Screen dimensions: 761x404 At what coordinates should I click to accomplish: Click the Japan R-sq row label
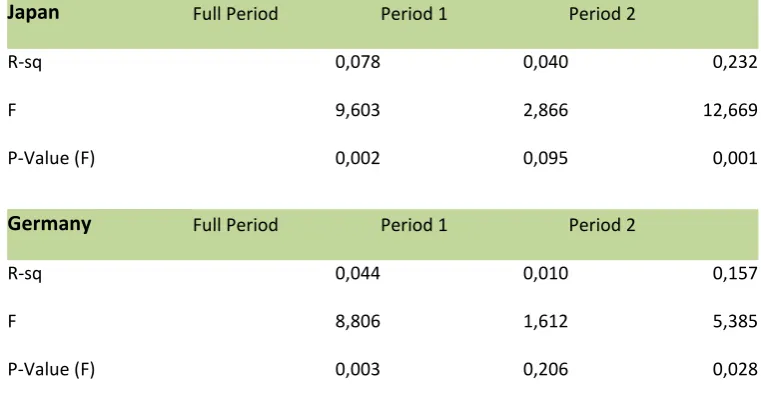(x=25, y=62)
